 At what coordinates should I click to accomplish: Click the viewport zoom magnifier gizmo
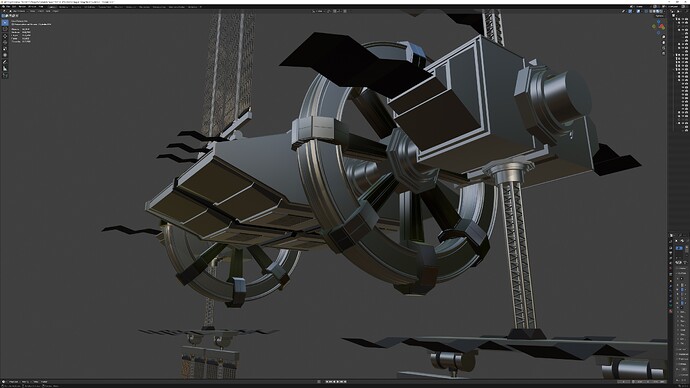pyautogui.click(x=664, y=37)
